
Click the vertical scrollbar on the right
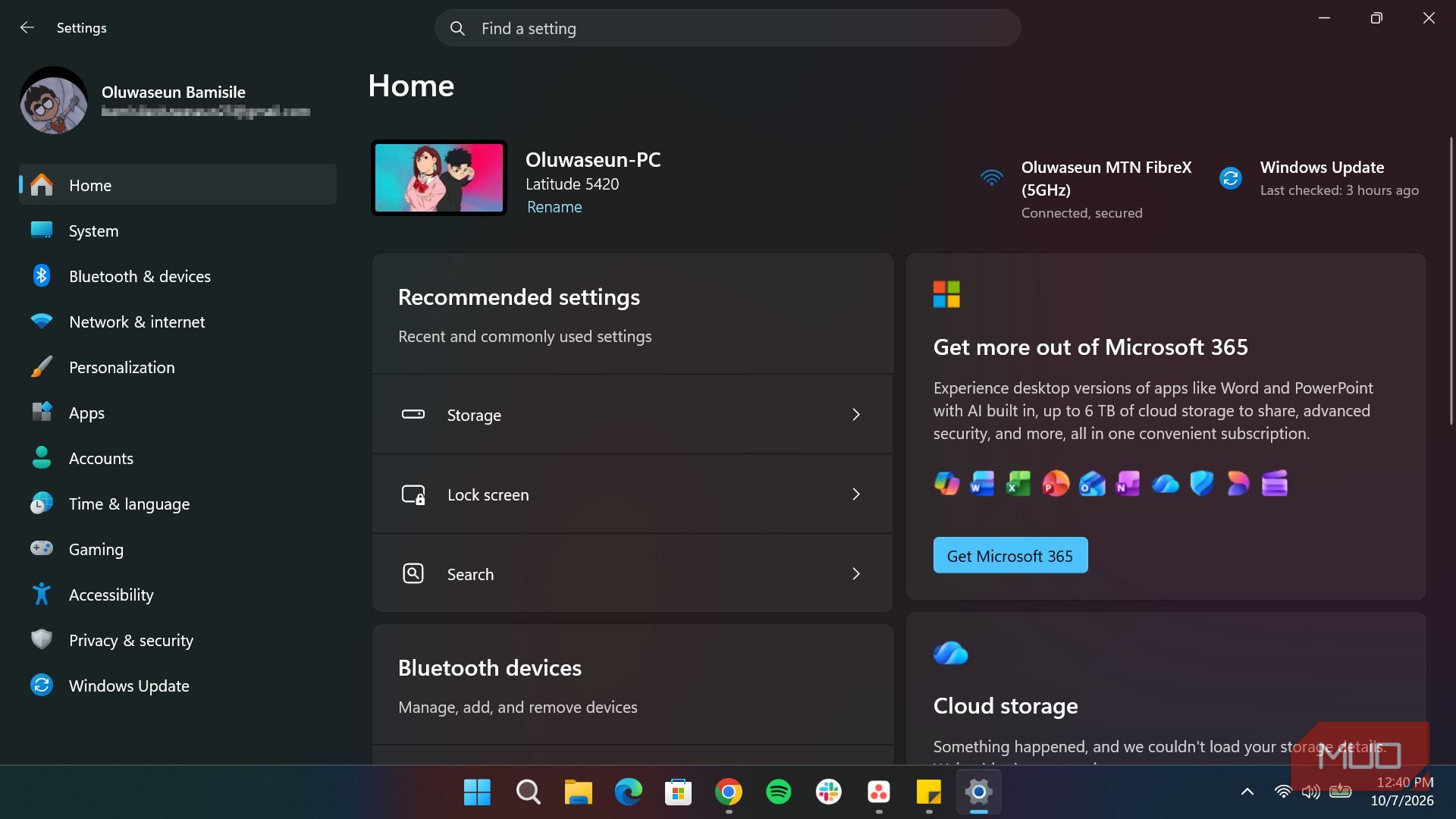click(1451, 281)
